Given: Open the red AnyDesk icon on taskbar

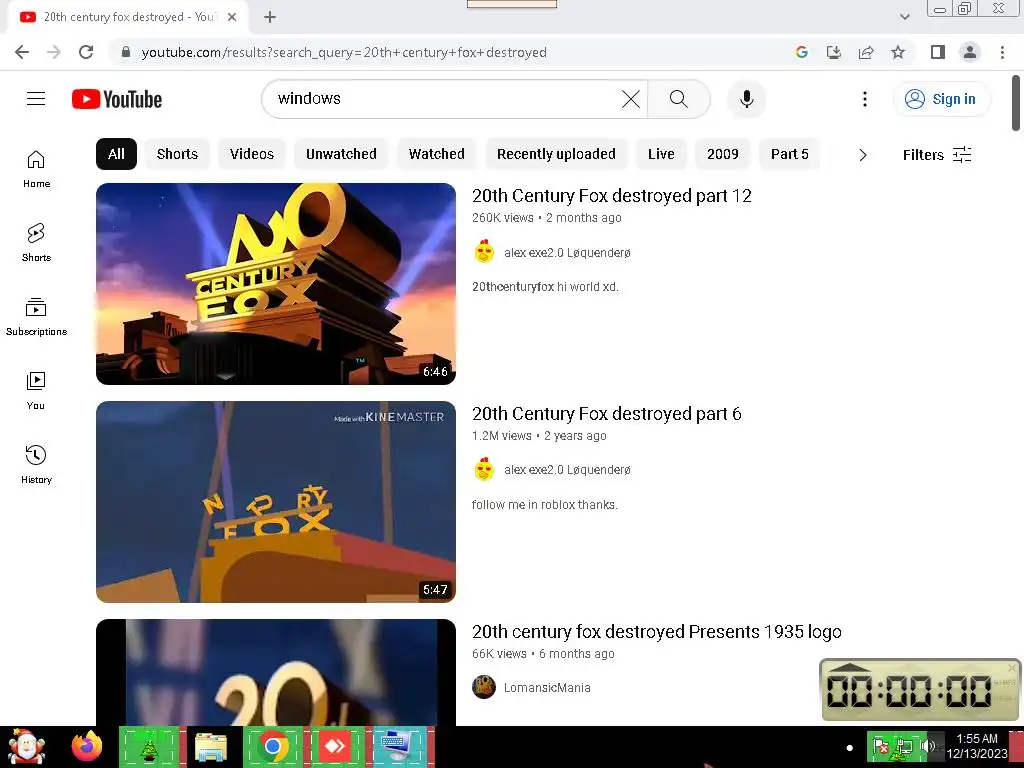Looking at the screenshot, I should 335,746.
